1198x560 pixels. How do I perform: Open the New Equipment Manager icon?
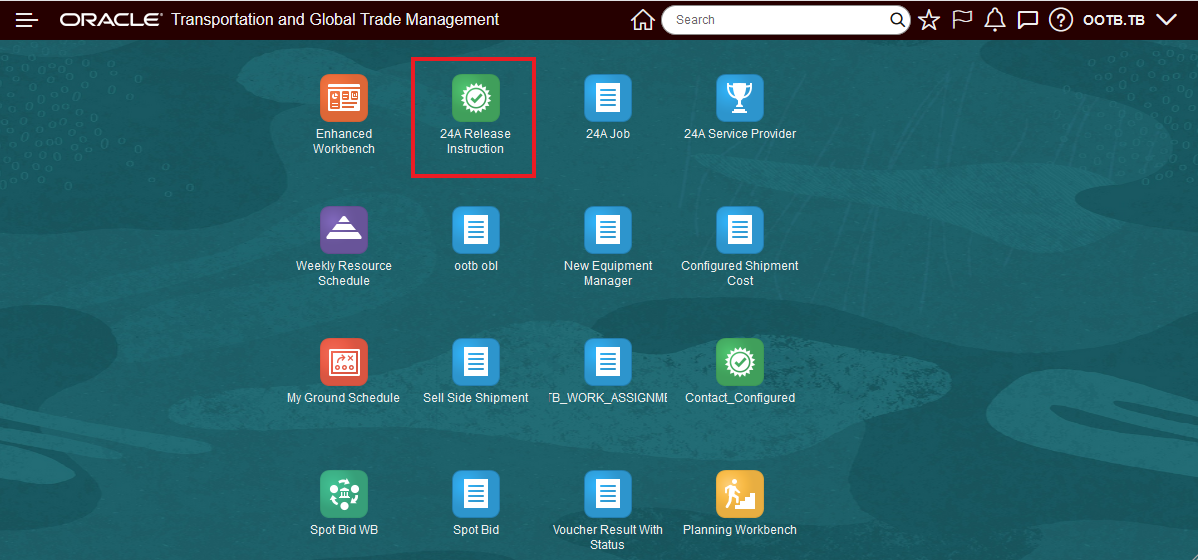pos(607,230)
